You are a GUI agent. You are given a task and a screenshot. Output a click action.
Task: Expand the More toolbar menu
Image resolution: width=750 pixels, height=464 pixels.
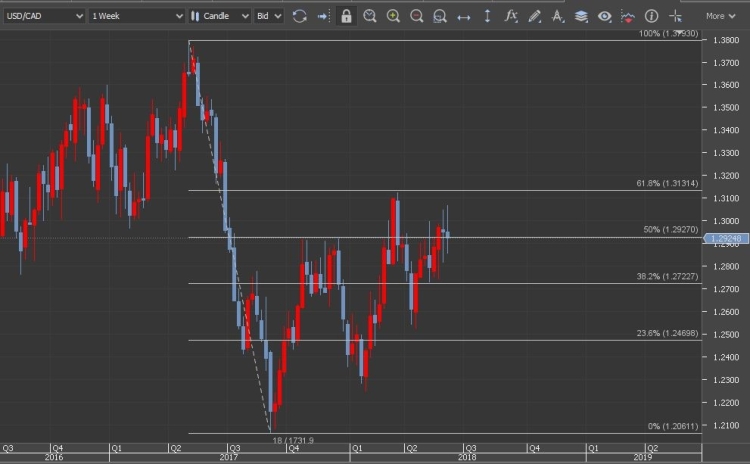click(x=720, y=16)
